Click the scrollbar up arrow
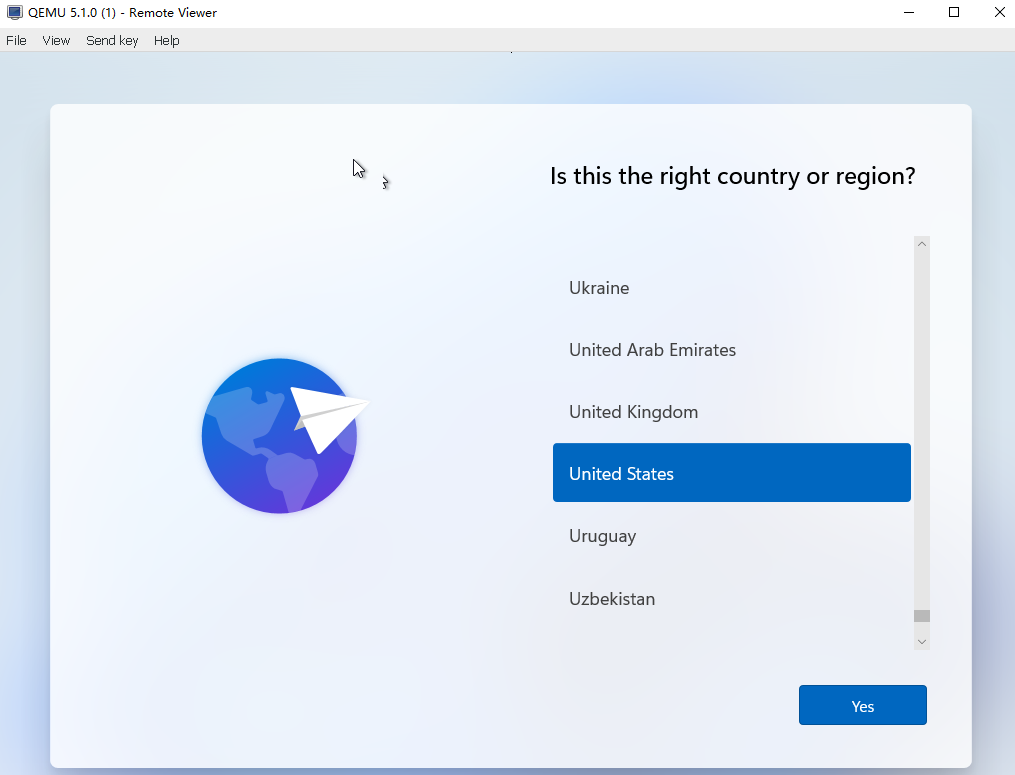Viewport: 1015px width, 775px height. 922,244
